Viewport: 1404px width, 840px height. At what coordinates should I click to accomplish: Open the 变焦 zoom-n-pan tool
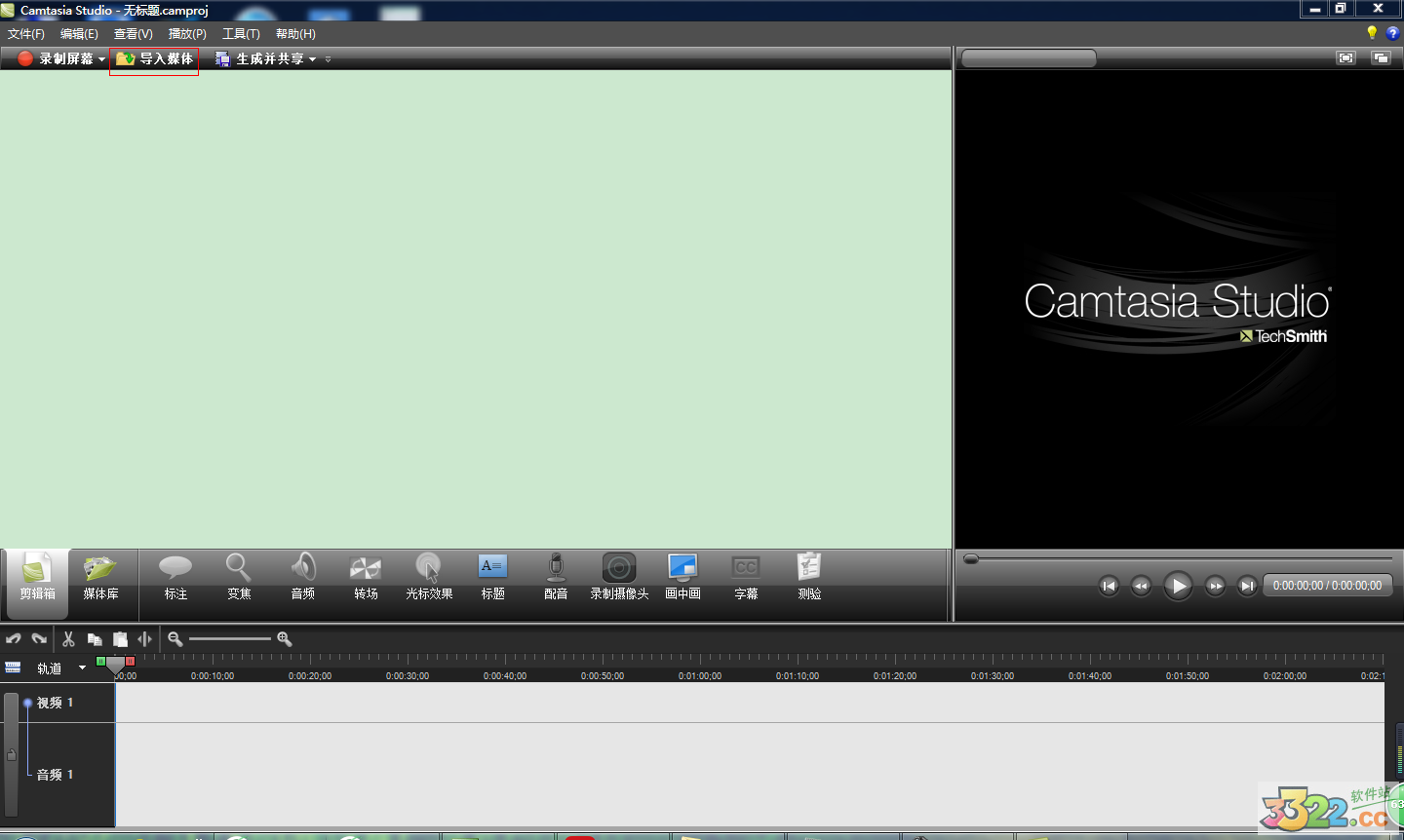239,578
